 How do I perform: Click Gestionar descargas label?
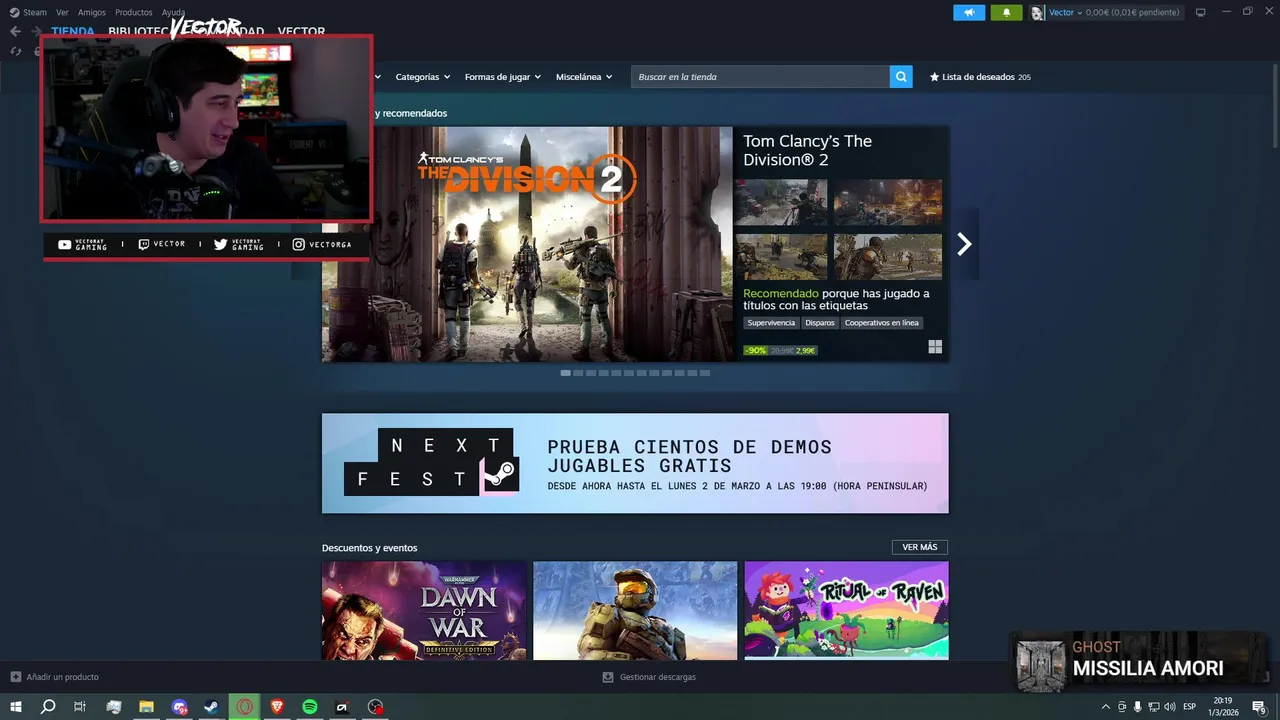(x=657, y=677)
